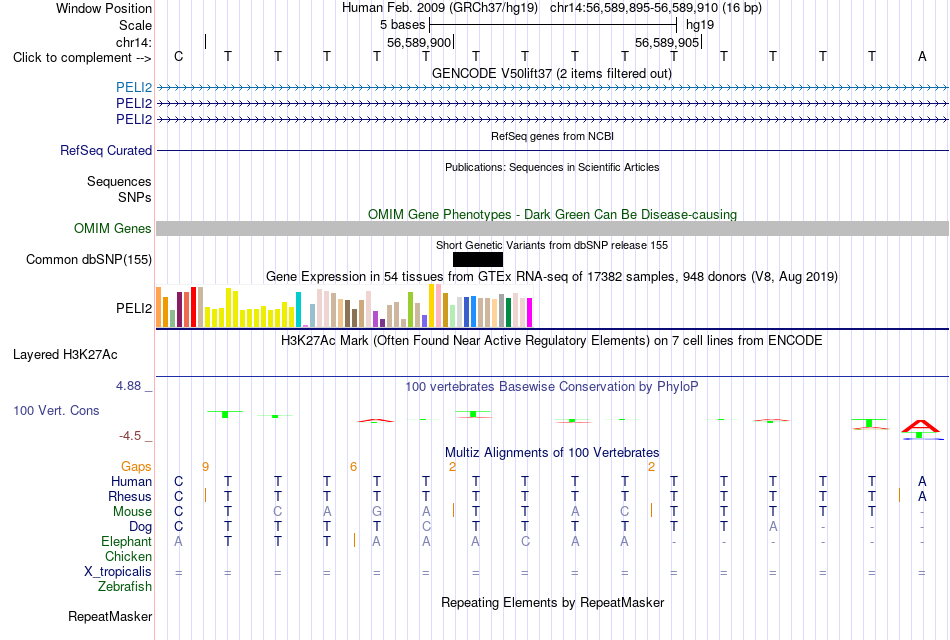
Task: Click the position label 56,589,905
Action: [667, 42]
